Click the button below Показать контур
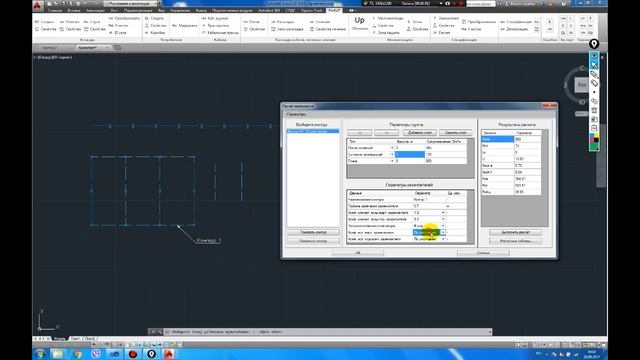640x360 pixels. click(x=313, y=241)
